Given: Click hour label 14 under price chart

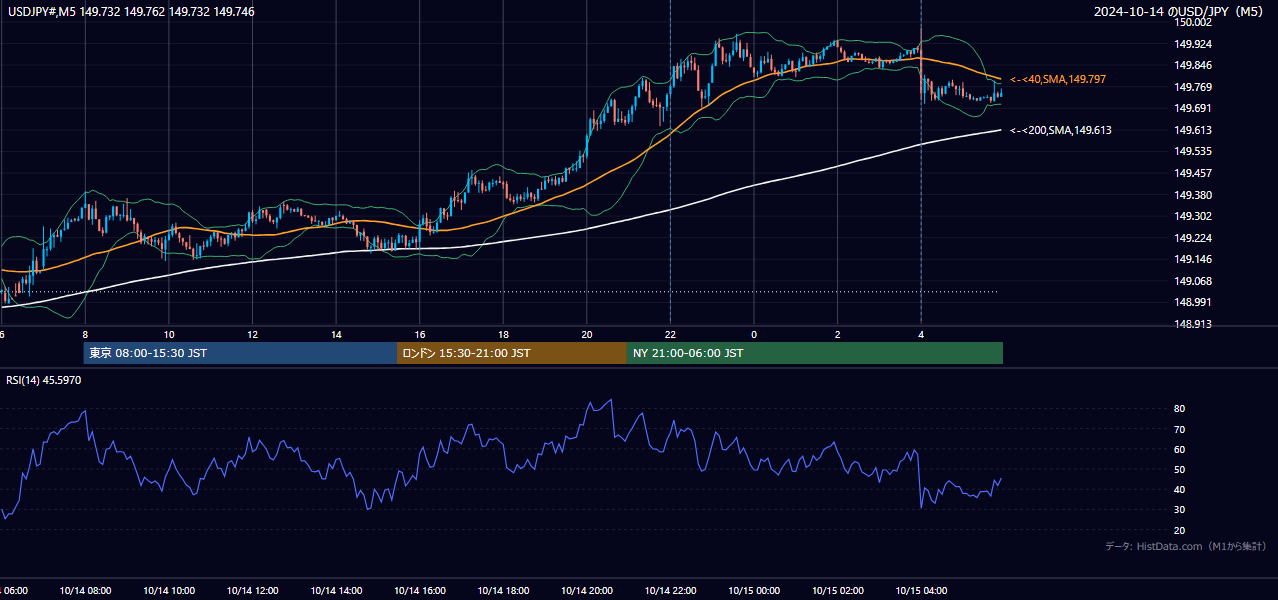Looking at the screenshot, I should tap(337, 334).
